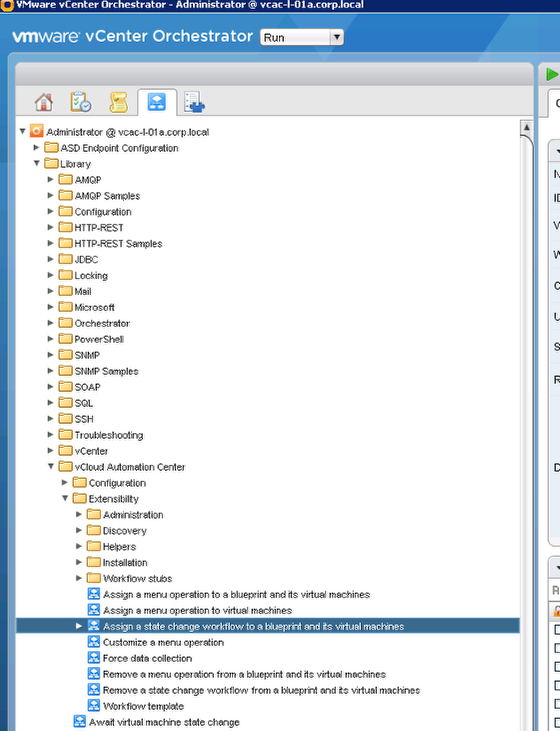Viewport: 560px width, 731px height.
Task: Click the SSH folder icon
Action: point(65,419)
